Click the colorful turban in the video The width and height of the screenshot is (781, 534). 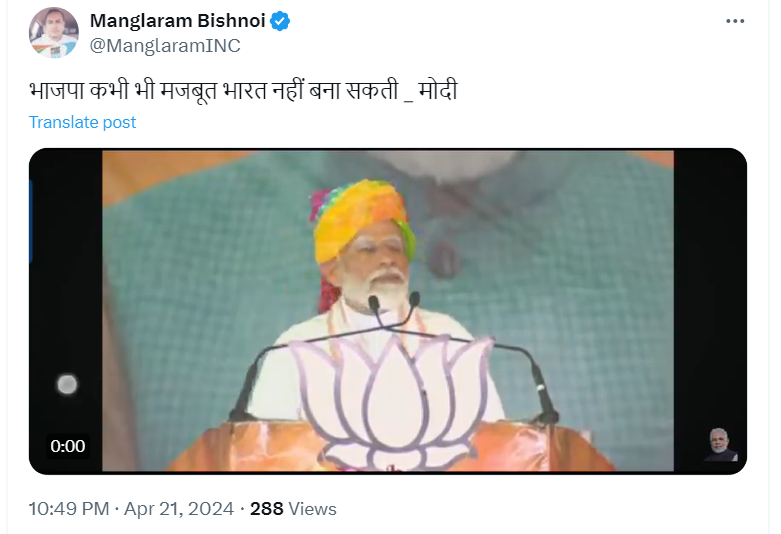[x=362, y=222]
